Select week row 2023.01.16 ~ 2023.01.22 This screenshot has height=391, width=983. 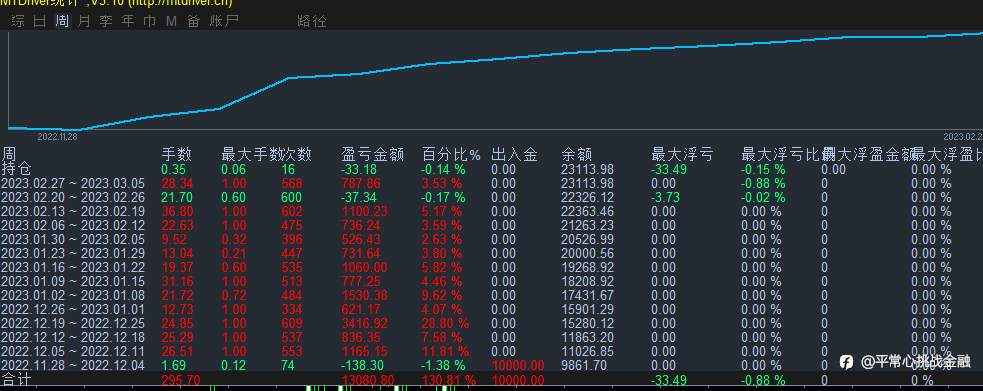(x=73, y=268)
